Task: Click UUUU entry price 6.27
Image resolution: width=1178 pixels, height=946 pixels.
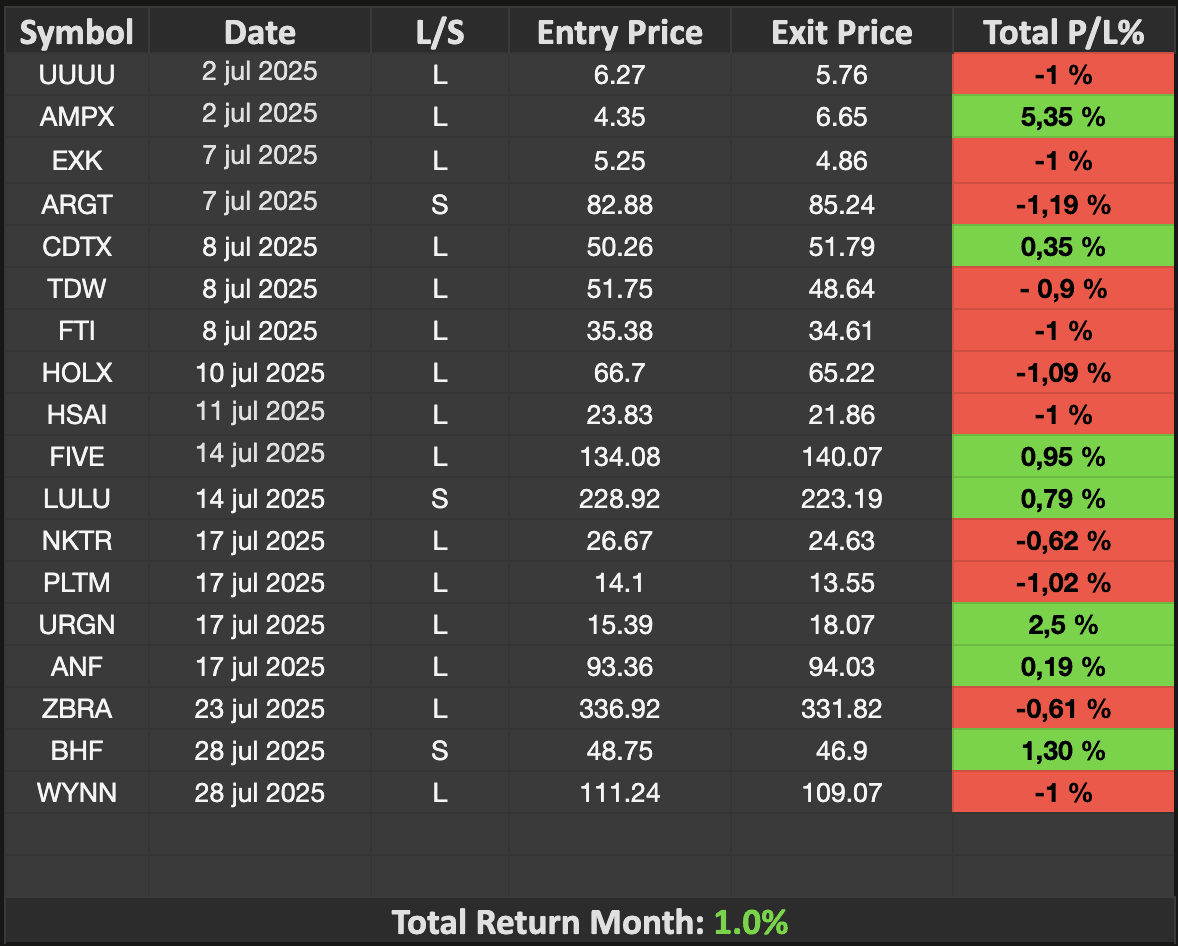Action: [620, 74]
